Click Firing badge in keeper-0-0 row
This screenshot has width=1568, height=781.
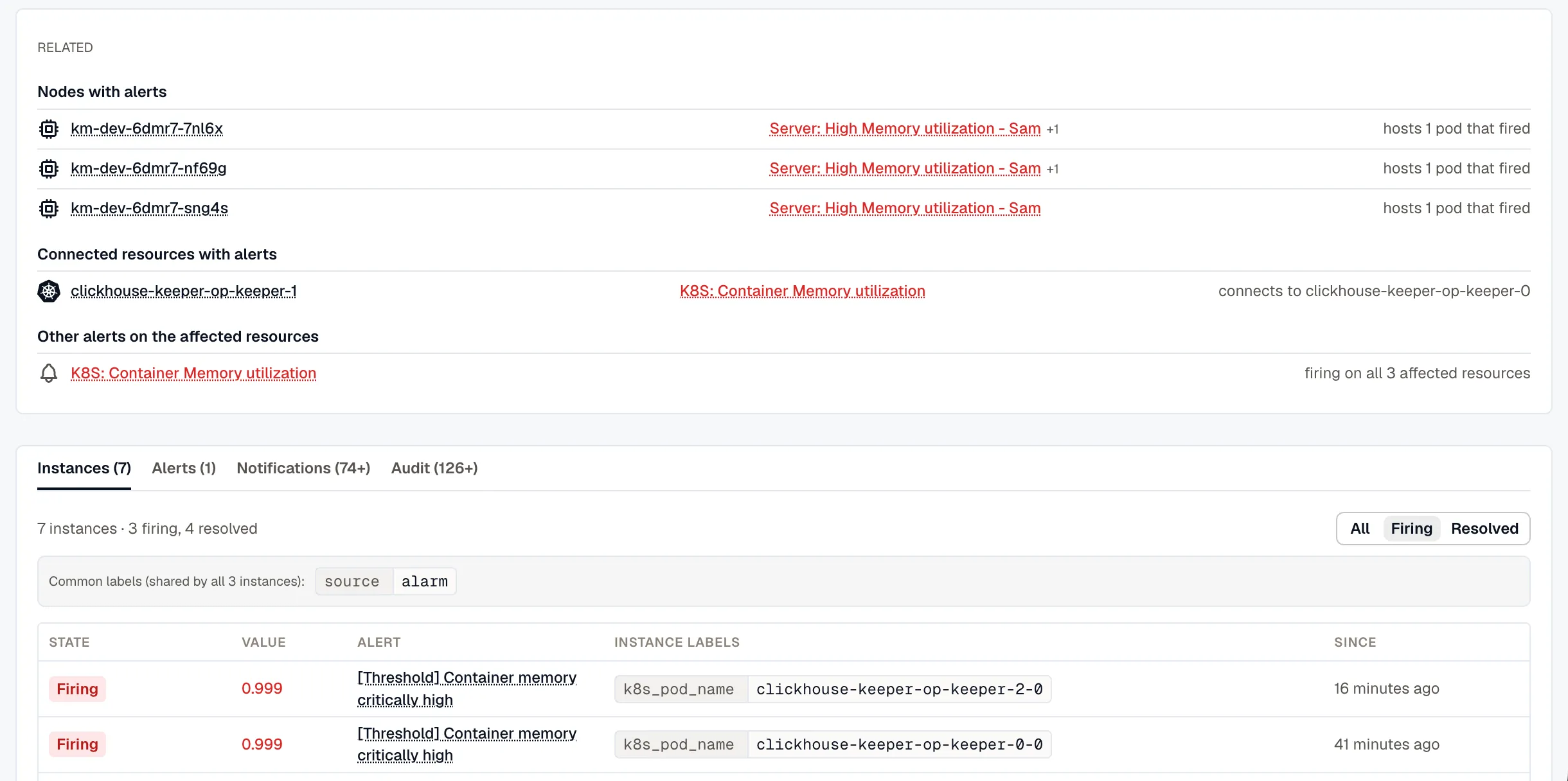pyautogui.click(x=77, y=744)
